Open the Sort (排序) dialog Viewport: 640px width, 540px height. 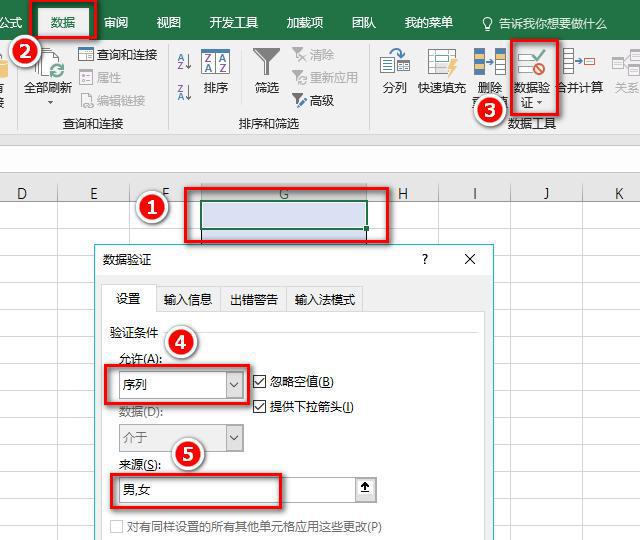216,71
